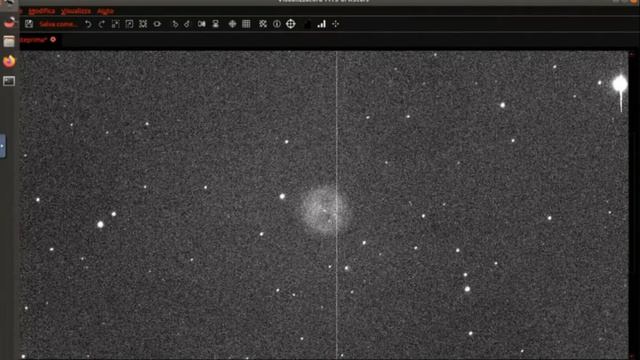Click the dark icon left of the histogram bars
This screenshot has height=360, width=640.
coord(308,24)
